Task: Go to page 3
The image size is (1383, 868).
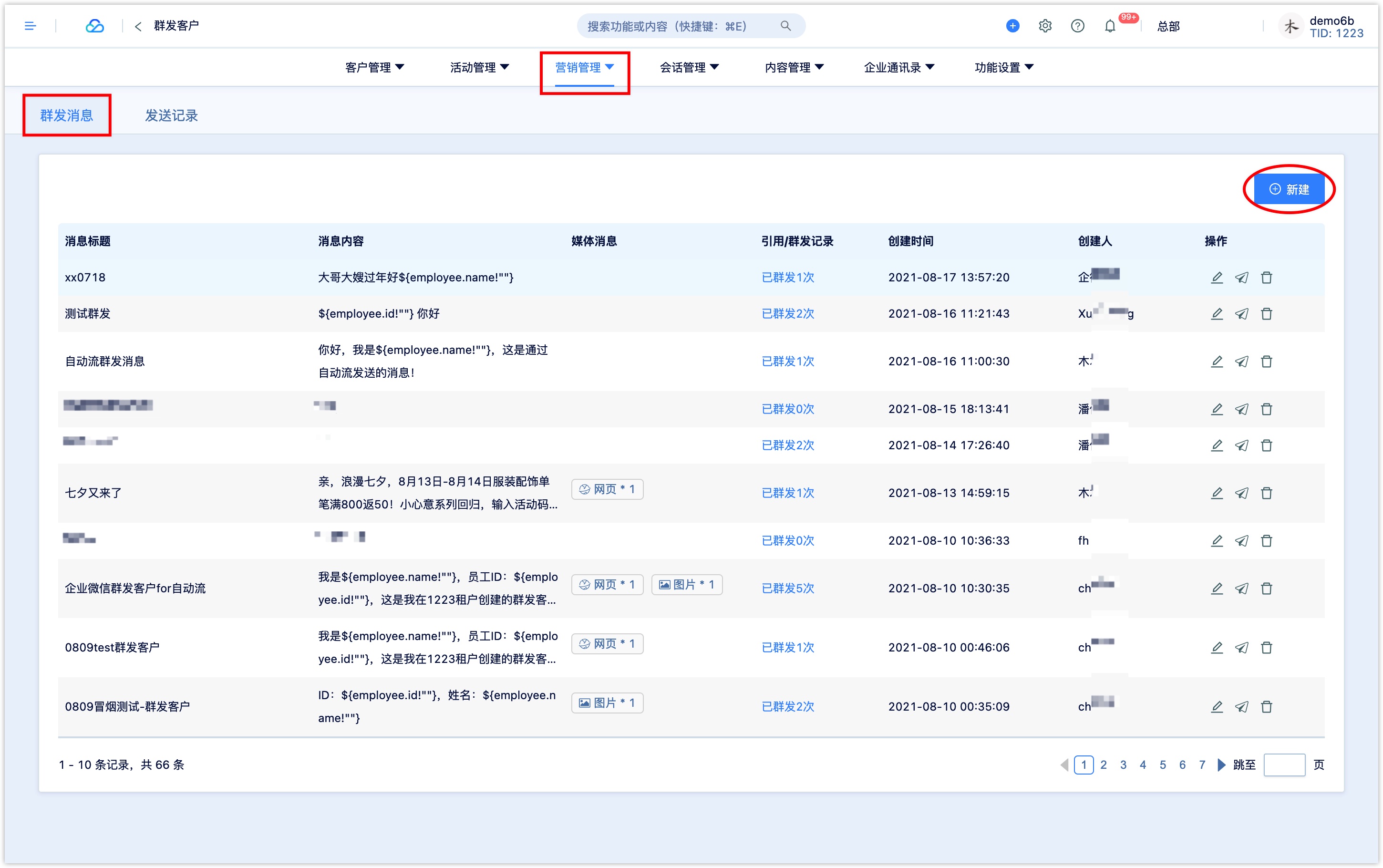Action: coord(1123,765)
